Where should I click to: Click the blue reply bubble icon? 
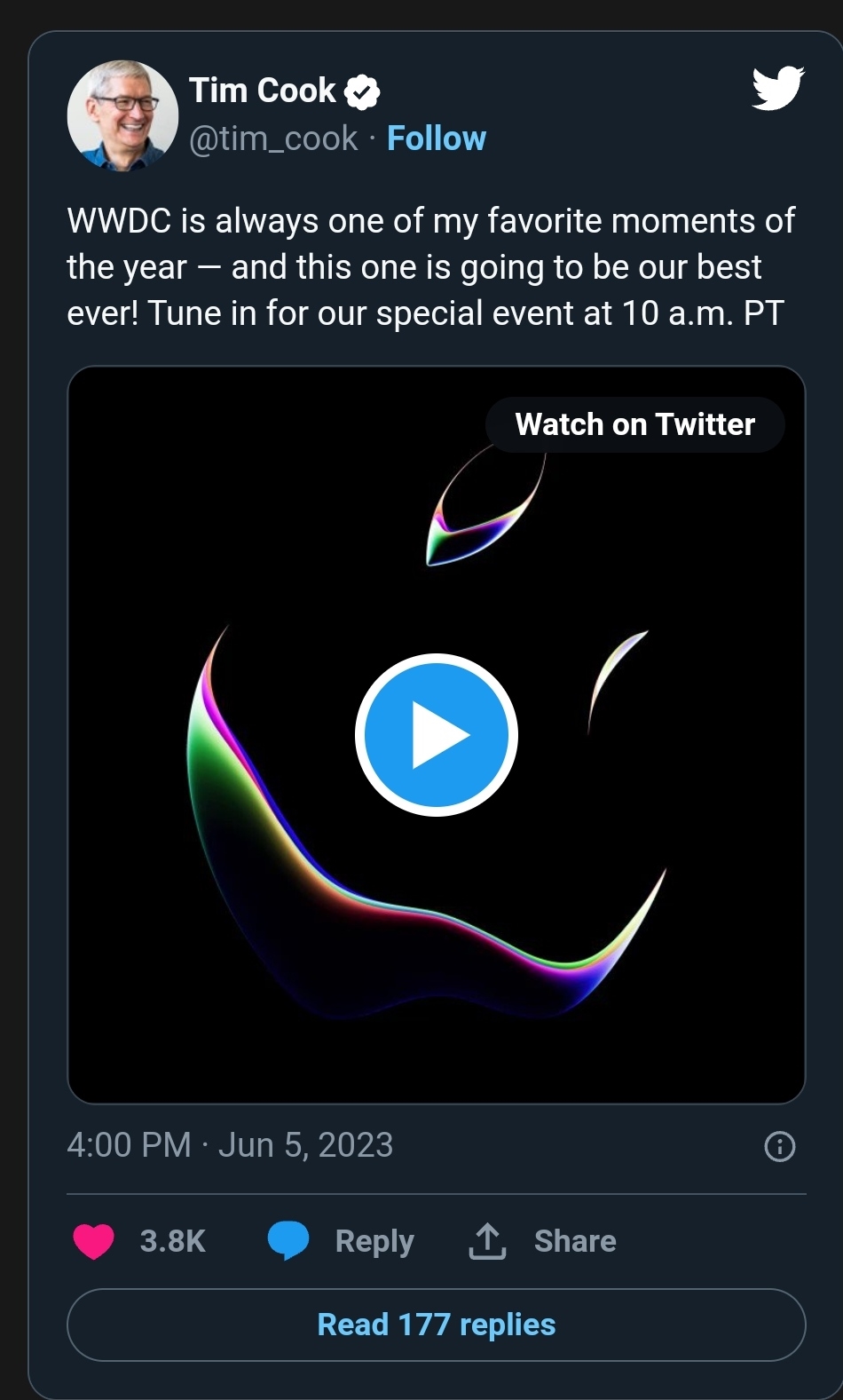(288, 1241)
